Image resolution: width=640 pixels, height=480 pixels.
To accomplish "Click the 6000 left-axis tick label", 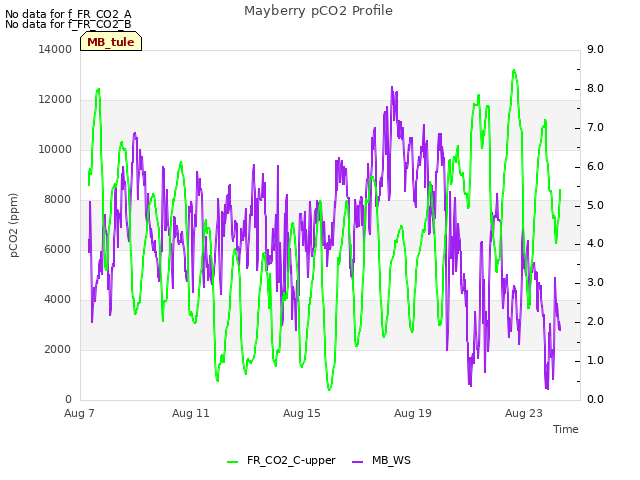I will coord(58,249).
